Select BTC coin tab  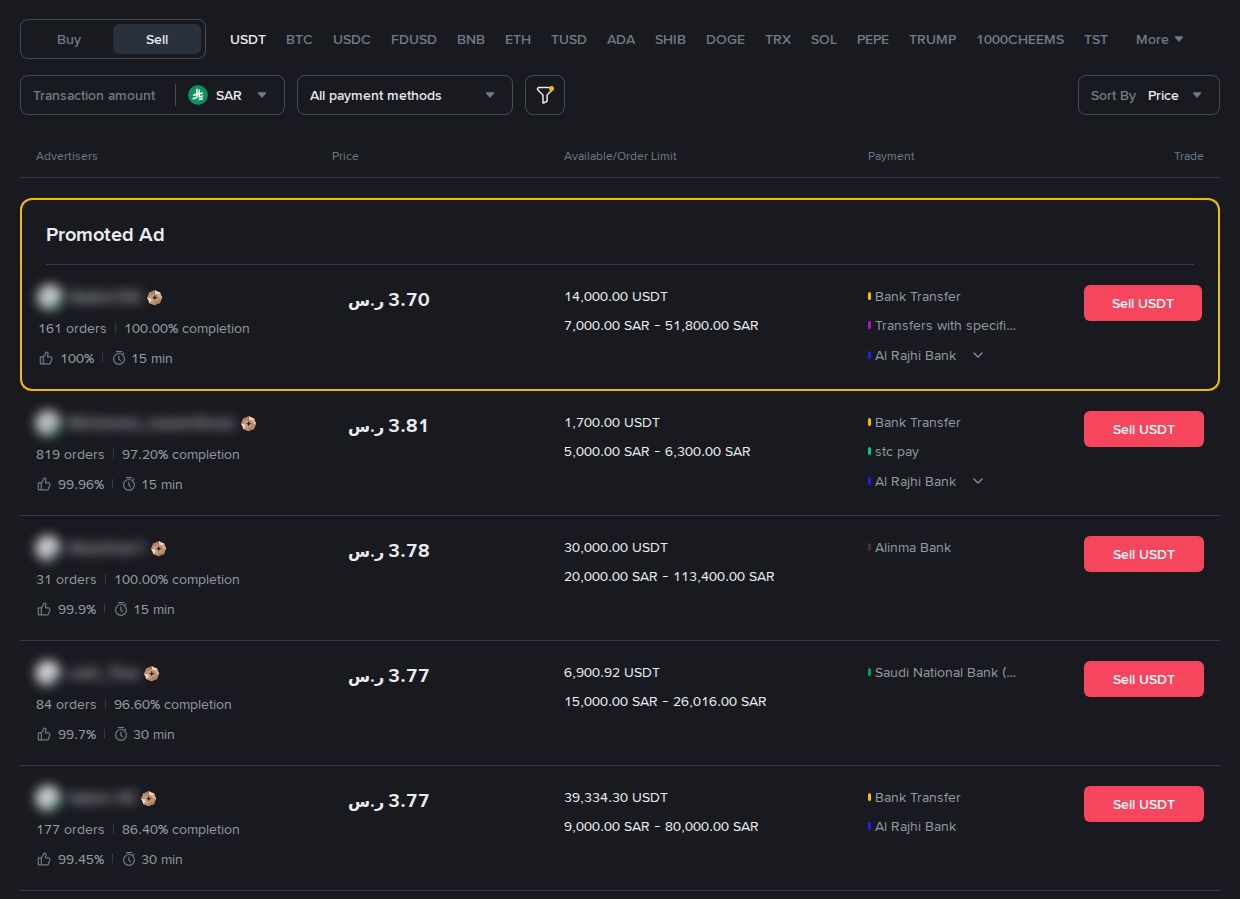tap(299, 39)
